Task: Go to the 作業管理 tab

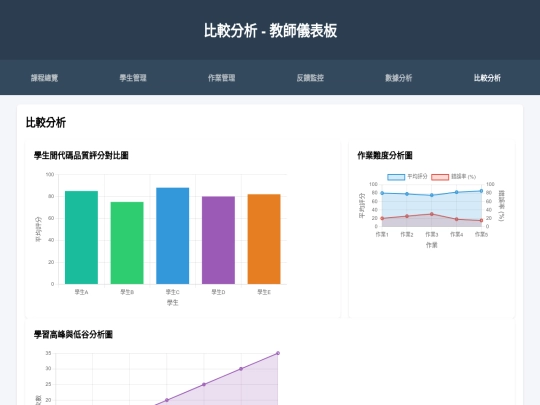Action: tap(221, 78)
